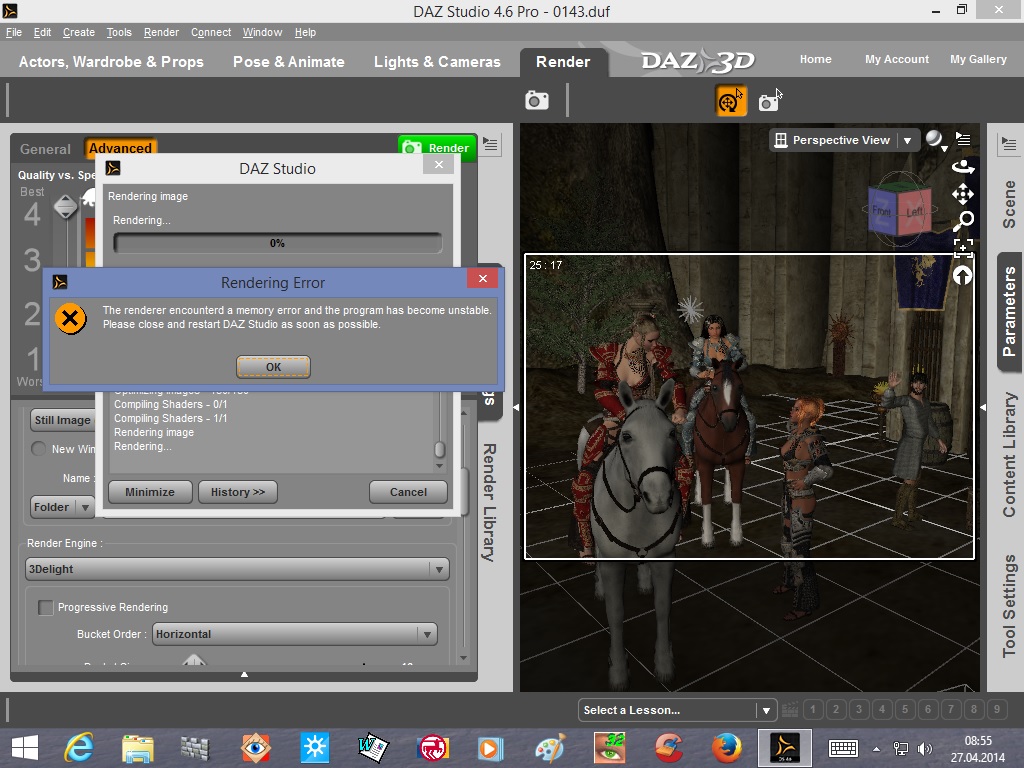Image resolution: width=1024 pixels, height=768 pixels.
Task: Open the Folder dropdown button
Action: click(63, 507)
